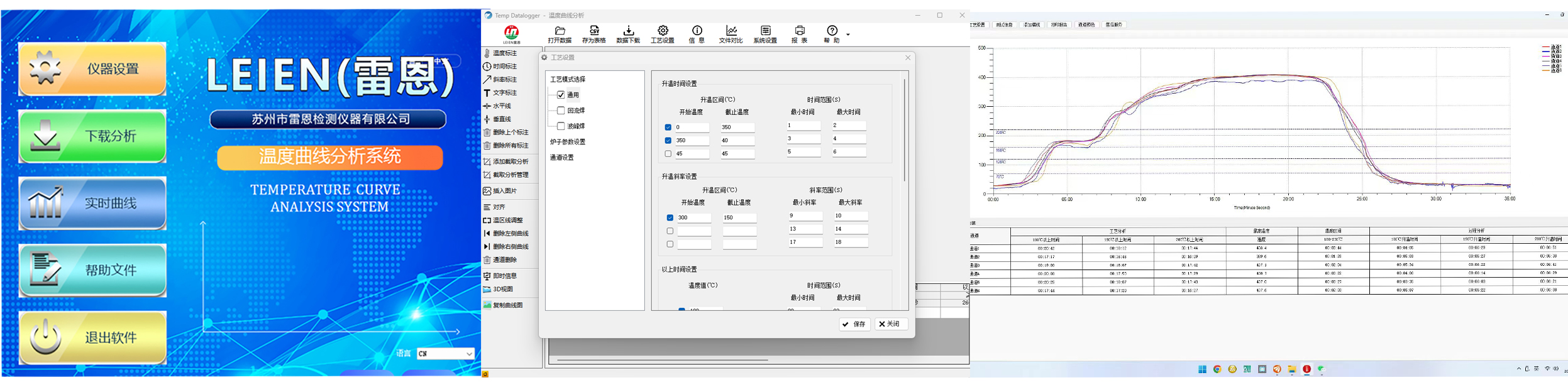
Task: Expand the arrow next to 帮助
Action: [x=847, y=35]
